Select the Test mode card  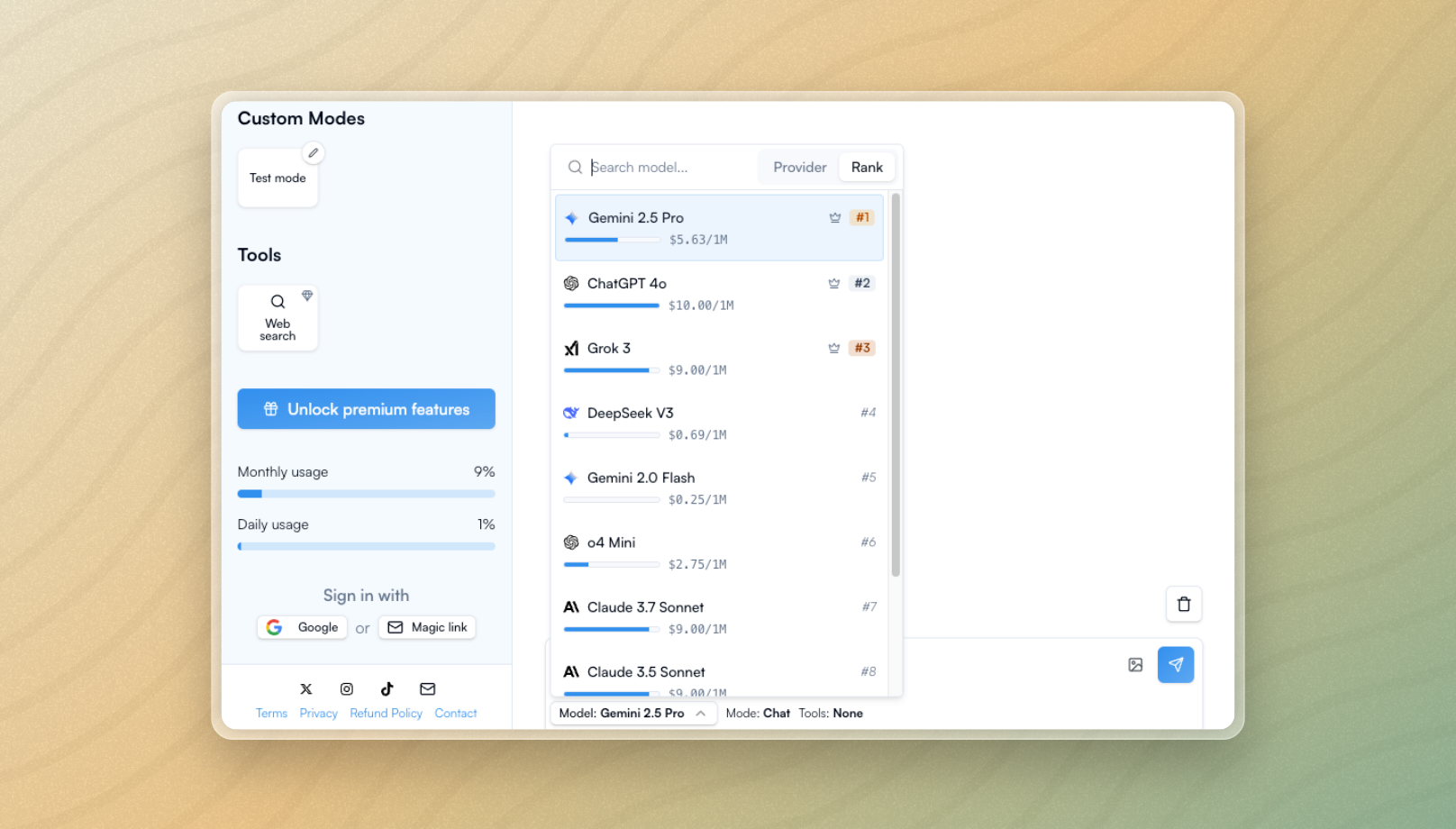[278, 178]
